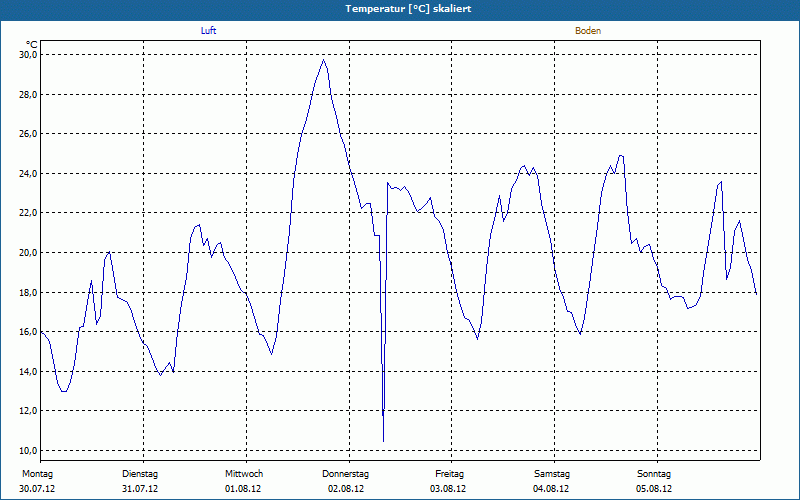
Task: Select the 14,0 y-axis value
Action: tap(29, 371)
